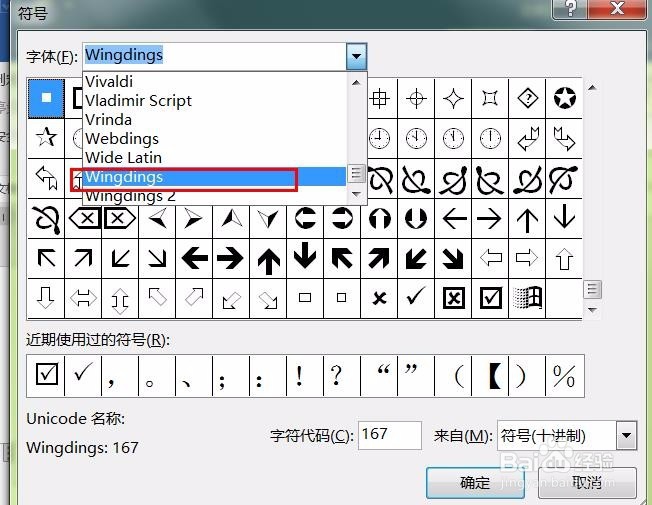Click the font list scroll-up arrow

click(x=356, y=82)
